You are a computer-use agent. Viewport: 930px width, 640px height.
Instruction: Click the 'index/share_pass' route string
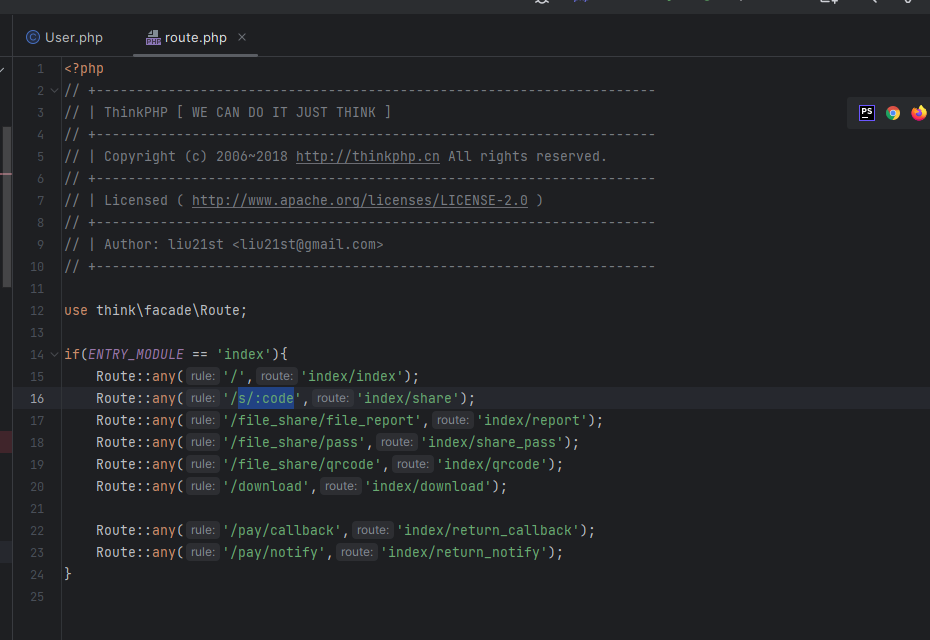point(492,442)
